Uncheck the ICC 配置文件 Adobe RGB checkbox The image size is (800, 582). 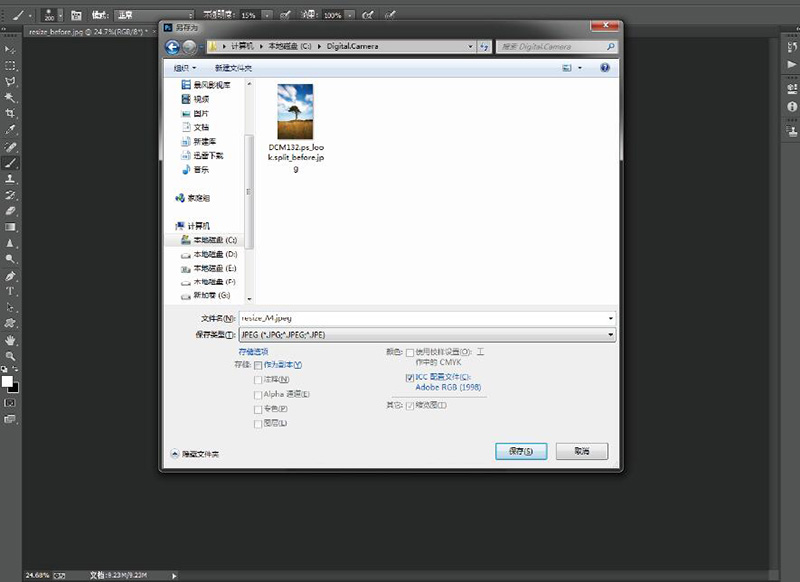[x=410, y=378]
